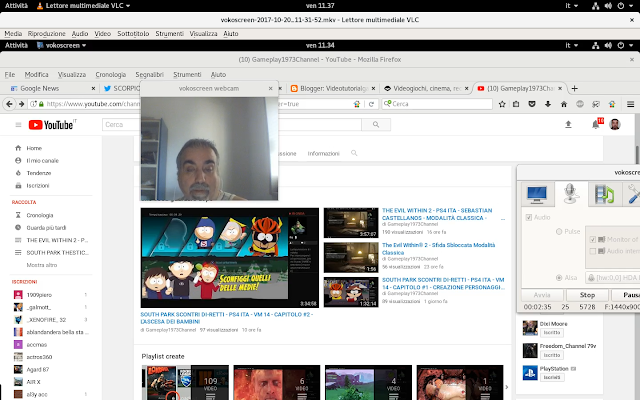Open Guarda più tardi sidebar item
The height and width of the screenshot is (400, 640).
(46, 228)
